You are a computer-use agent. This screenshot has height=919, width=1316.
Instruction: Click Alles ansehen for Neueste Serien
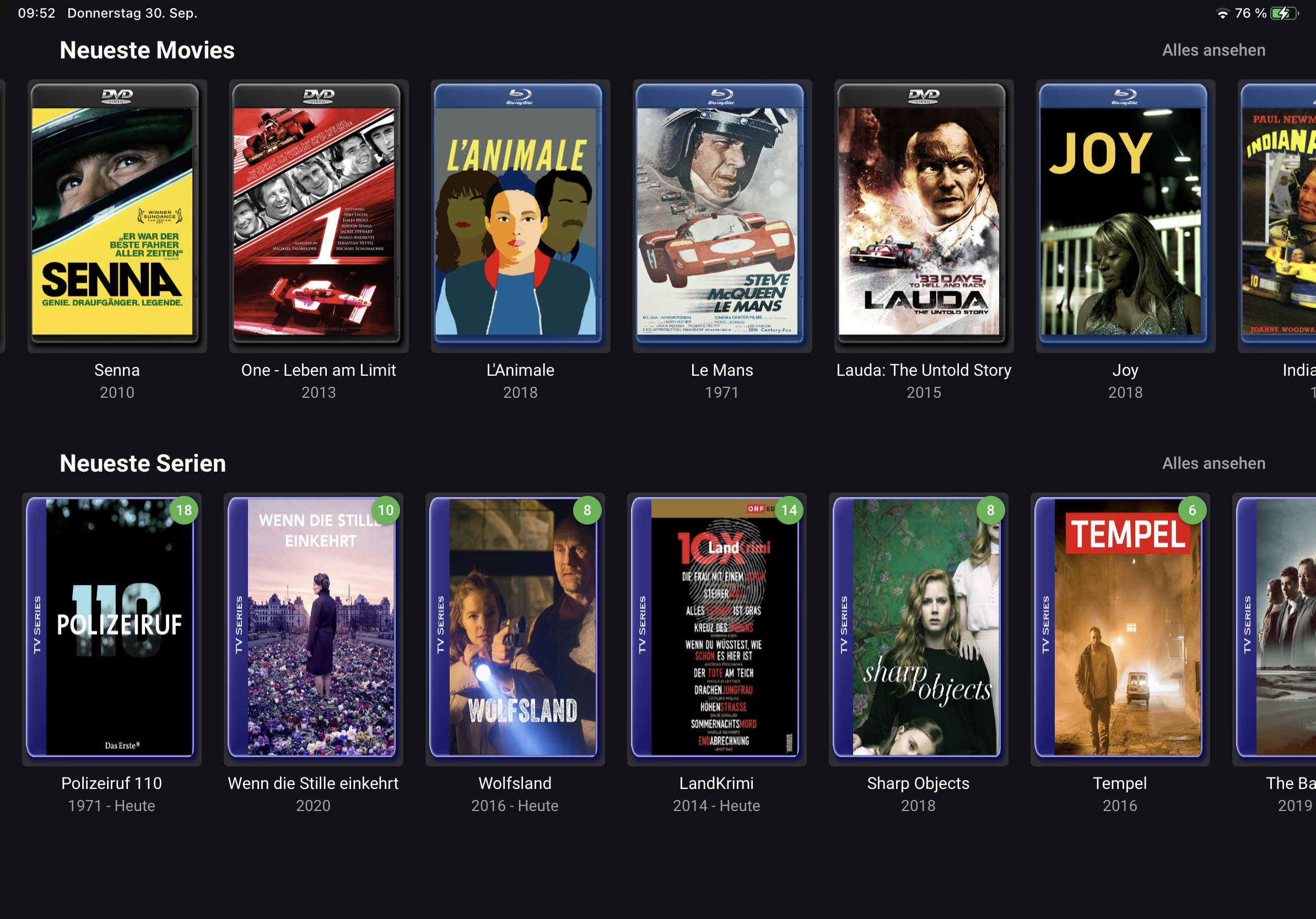click(x=1213, y=463)
